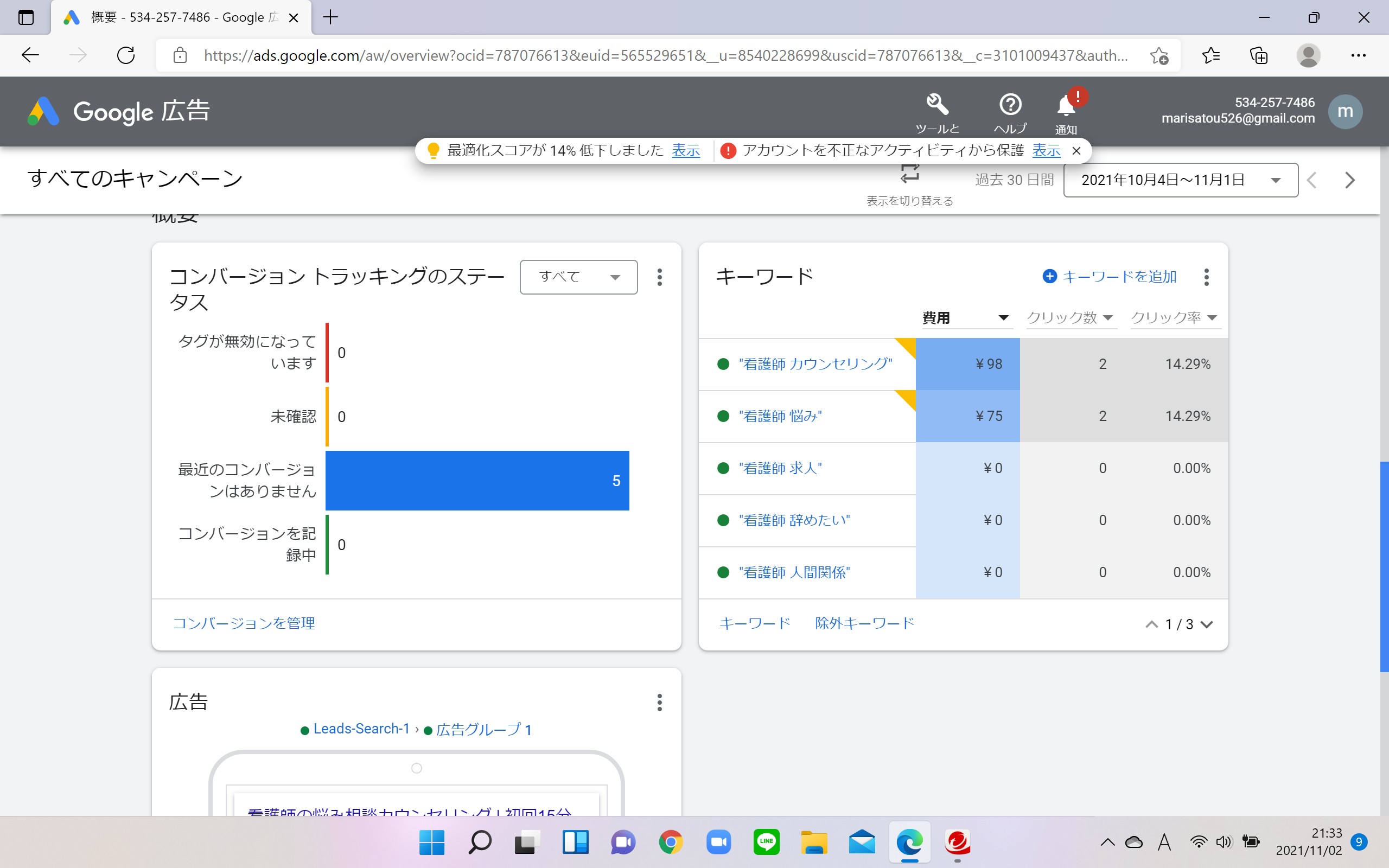Open the tab actions menu icon
This screenshot has width=1389, height=868.
click(26, 17)
